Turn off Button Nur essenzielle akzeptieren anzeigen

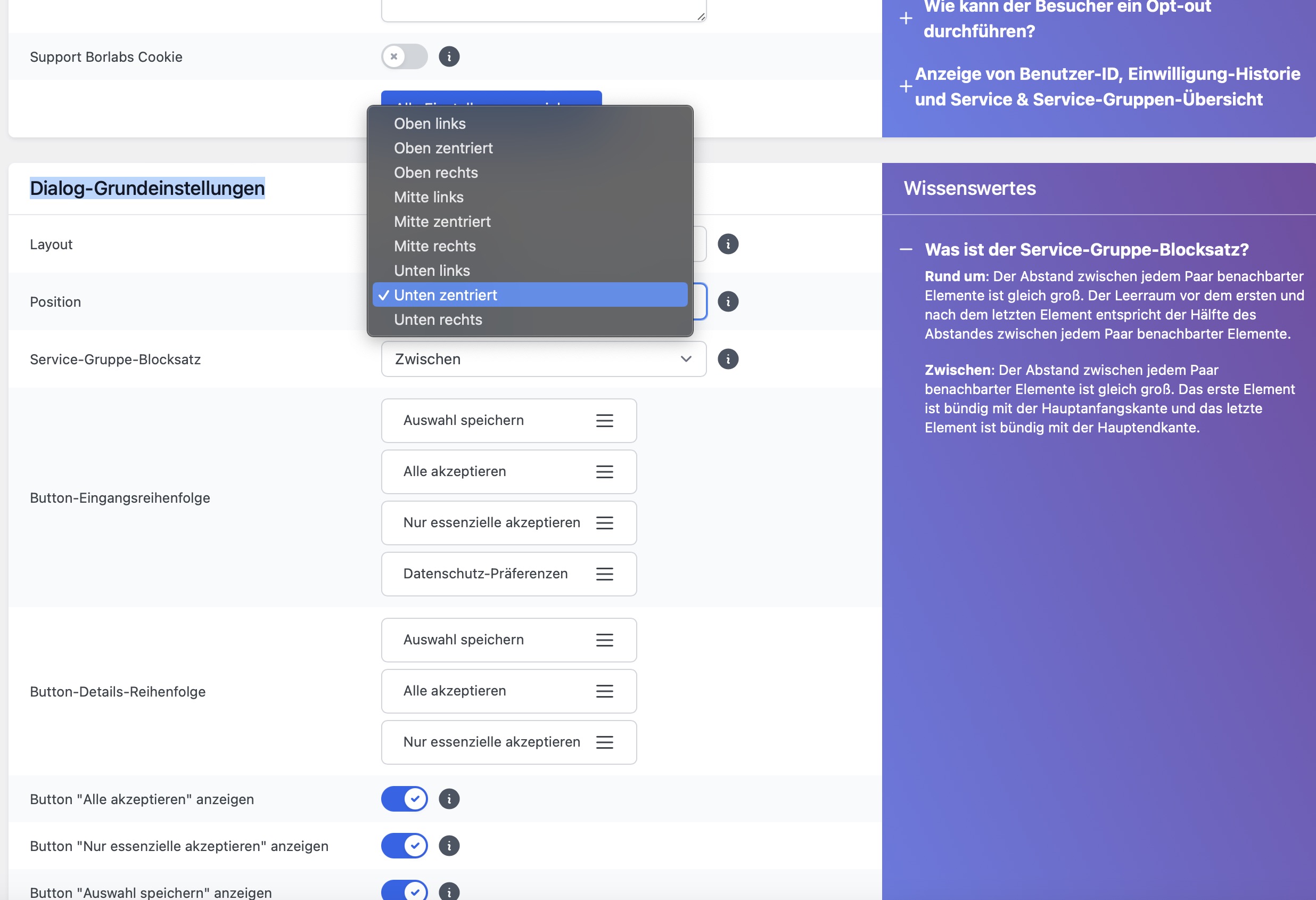click(x=404, y=846)
